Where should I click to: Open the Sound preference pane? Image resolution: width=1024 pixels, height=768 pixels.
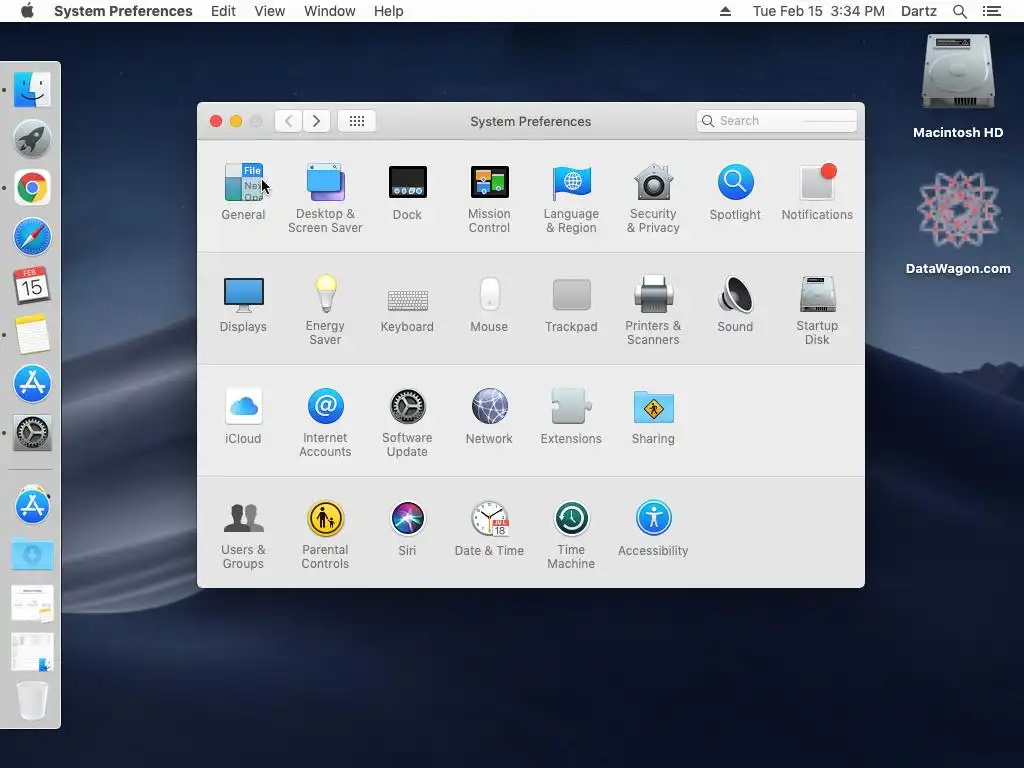(x=735, y=304)
